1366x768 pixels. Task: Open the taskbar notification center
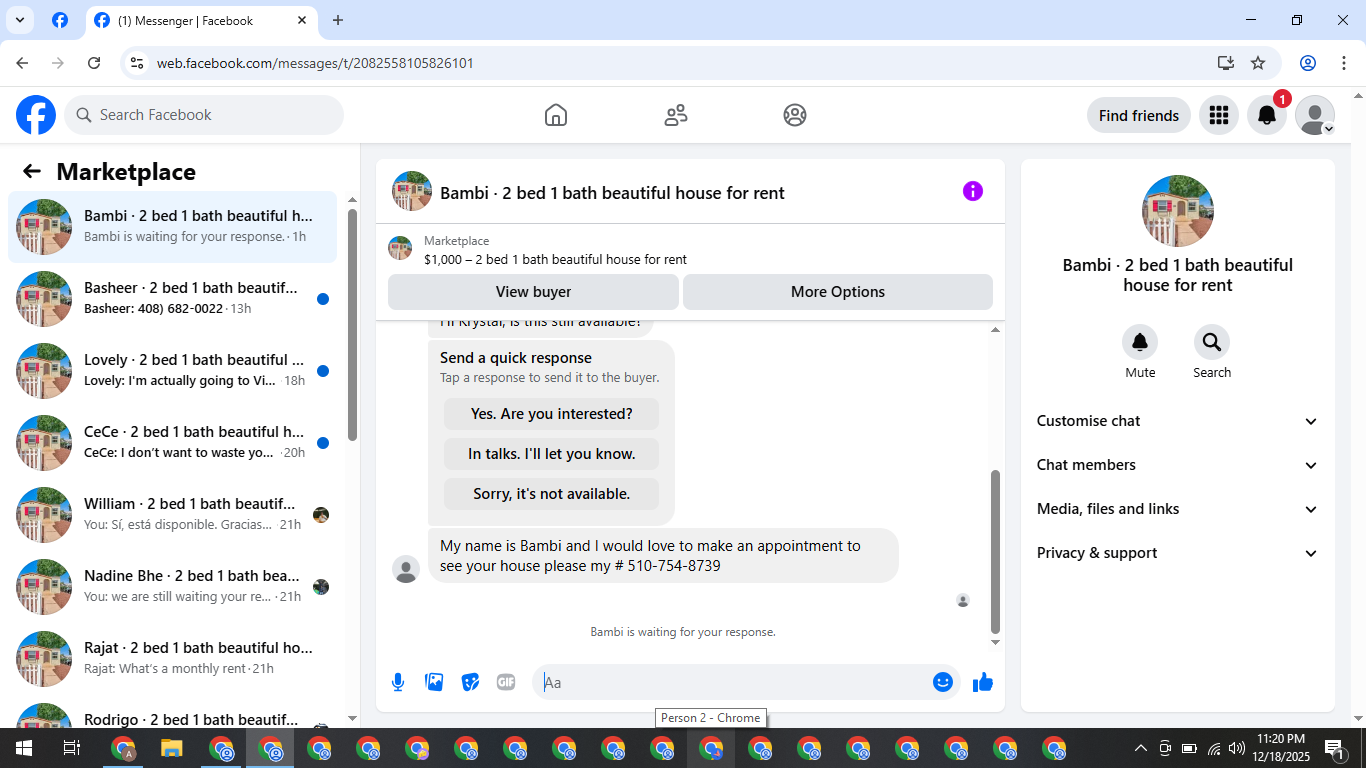click(x=1334, y=748)
